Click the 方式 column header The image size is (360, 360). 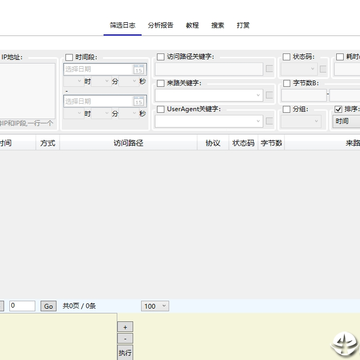[48, 143]
